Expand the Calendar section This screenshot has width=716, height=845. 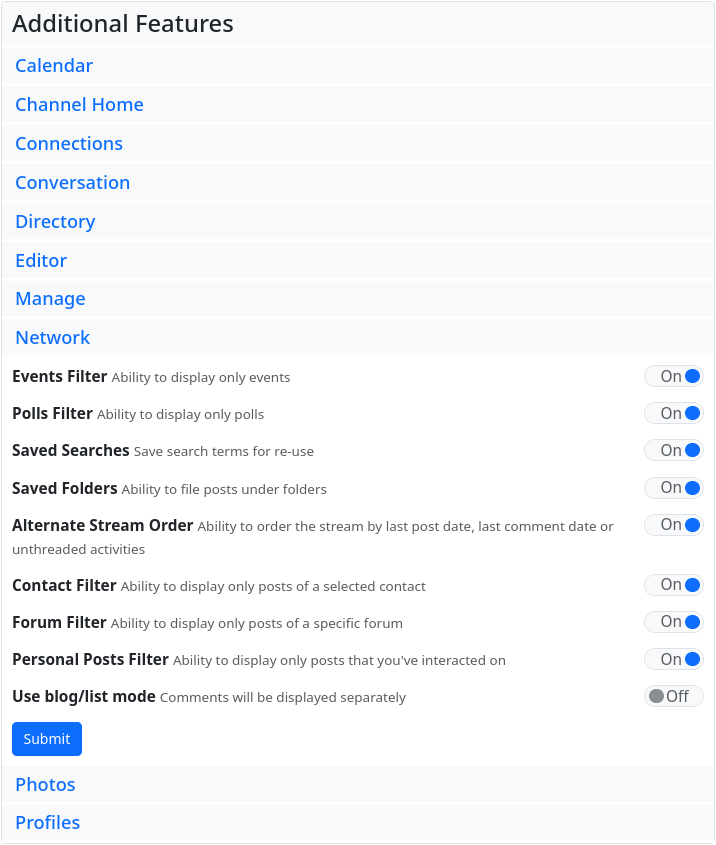(54, 66)
